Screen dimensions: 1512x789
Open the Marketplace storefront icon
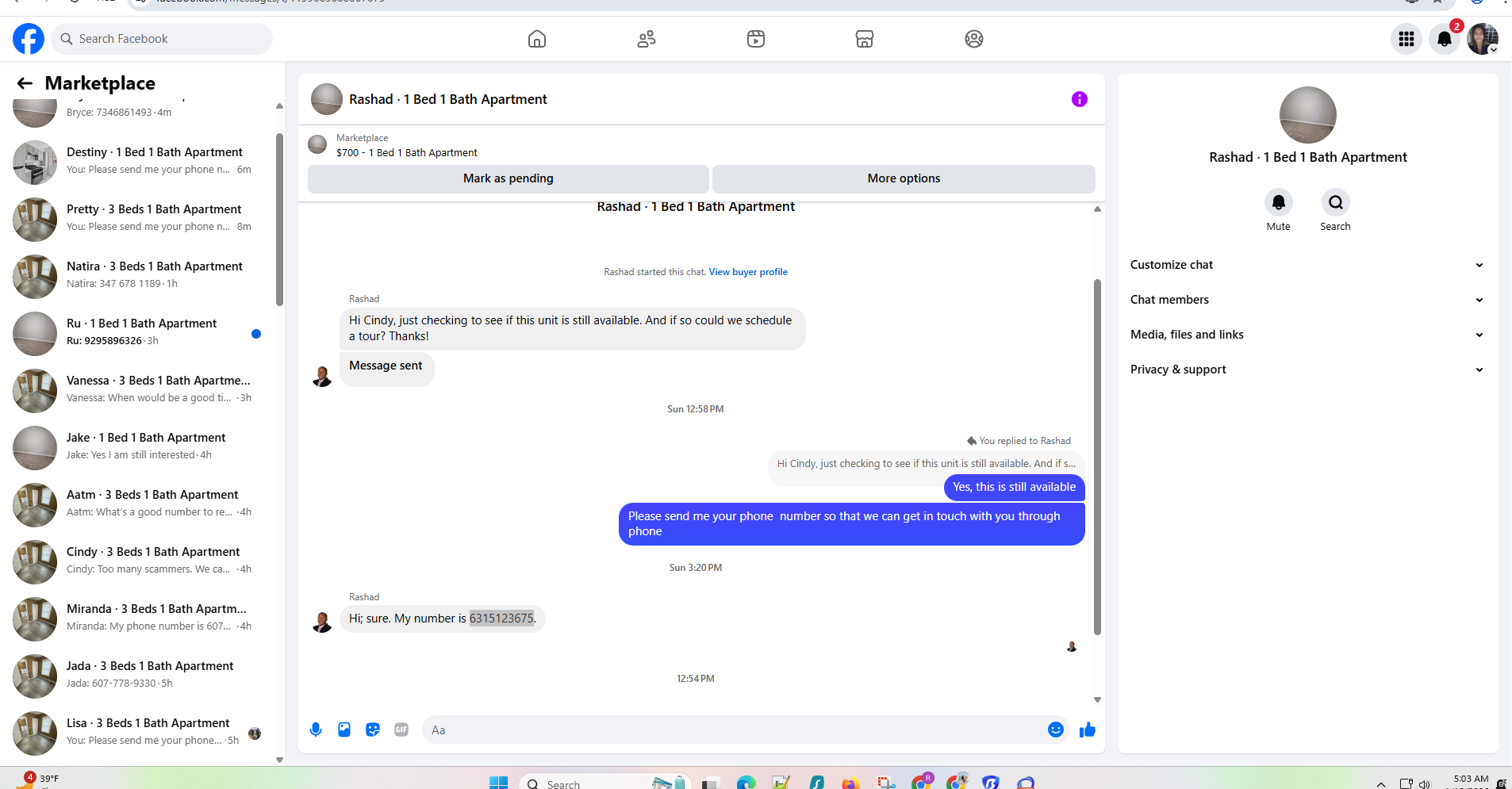pos(865,39)
